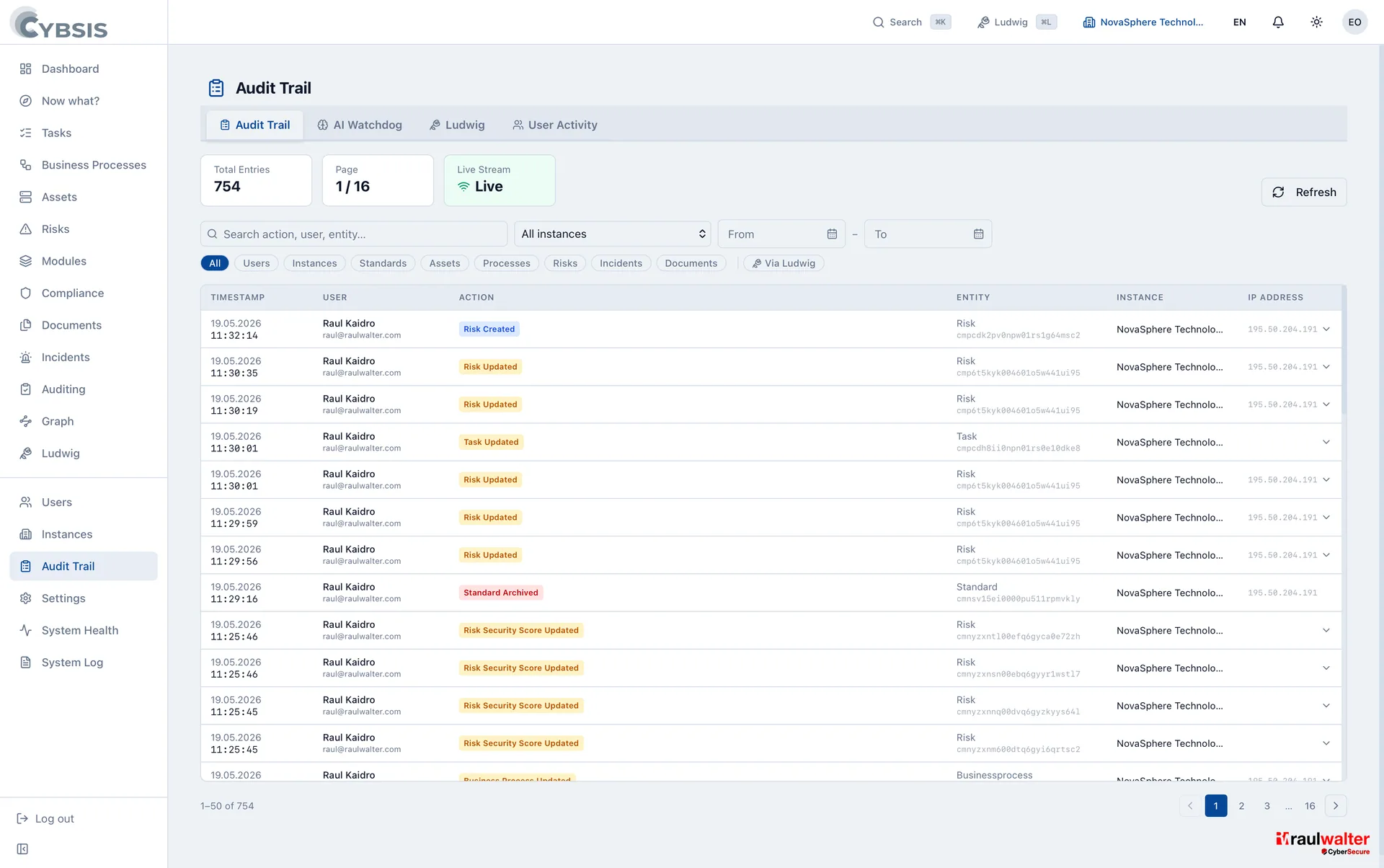The height and width of the screenshot is (868, 1384).
Task: Open the All instances dropdown
Action: point(613,234)
